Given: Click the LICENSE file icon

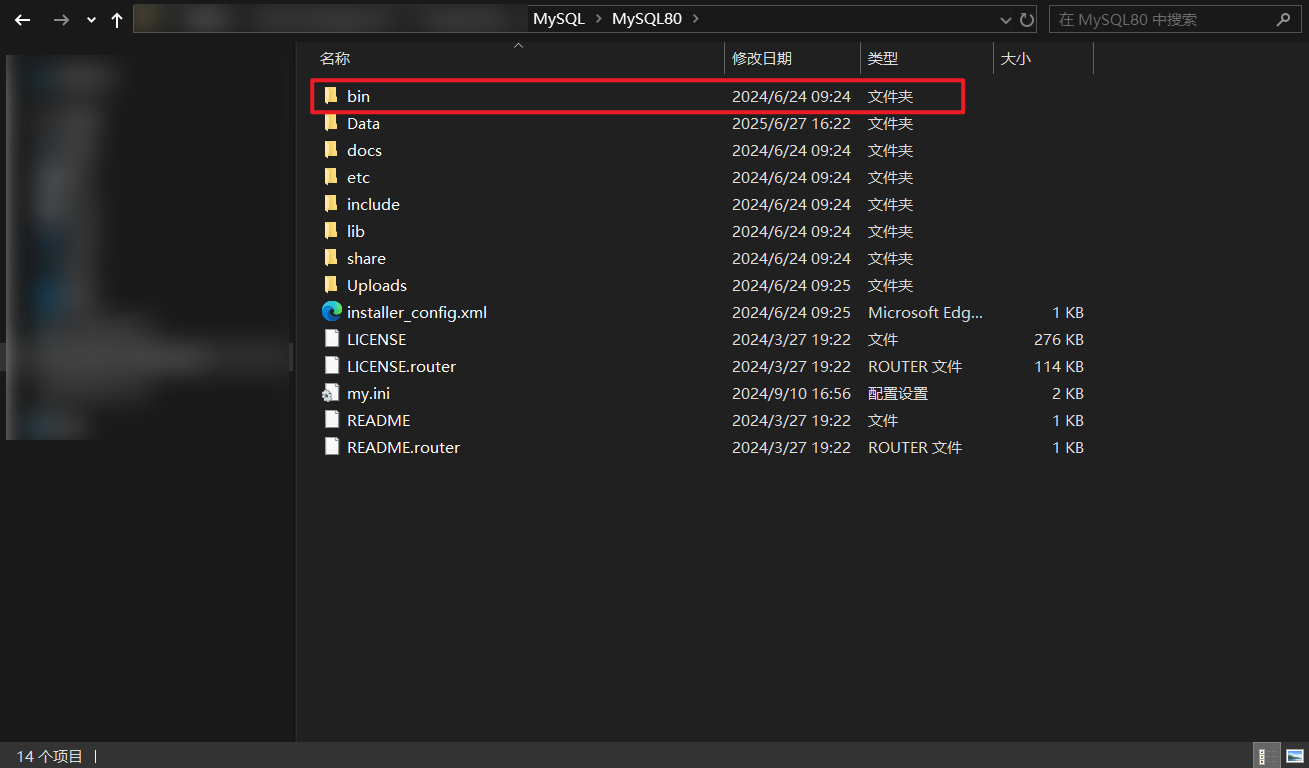Looking at the screenshot, I should (x=332, y=339).
